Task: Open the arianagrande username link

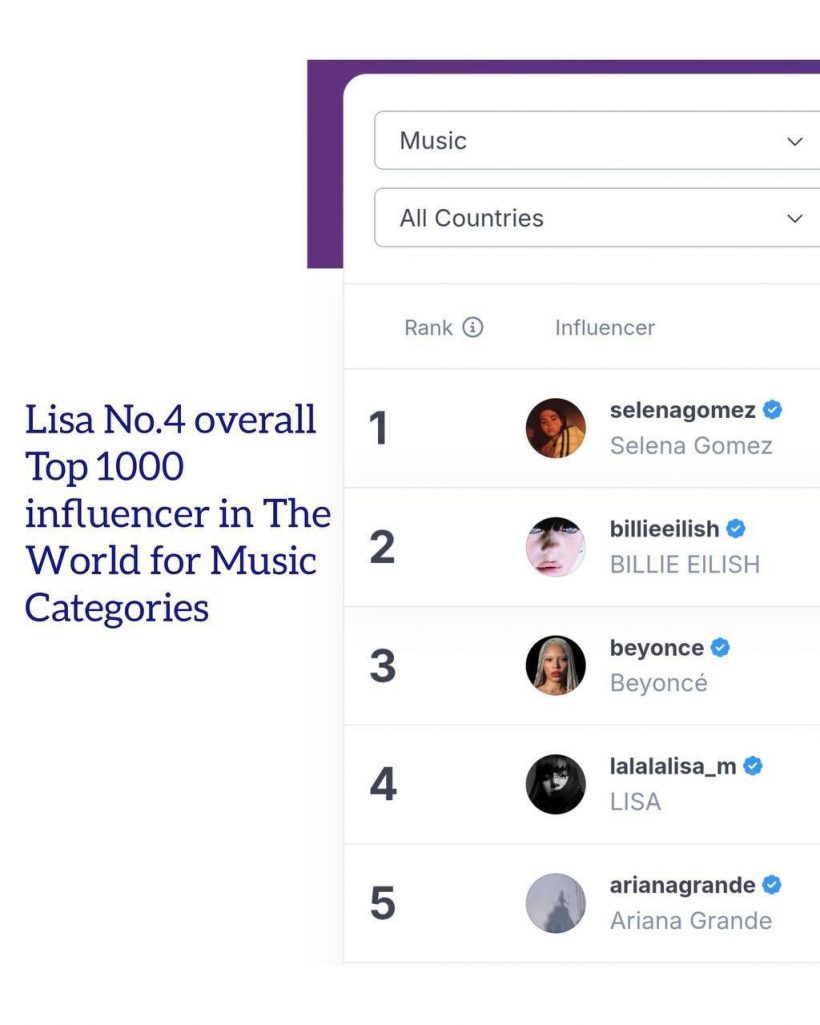Action: [683, 885]
